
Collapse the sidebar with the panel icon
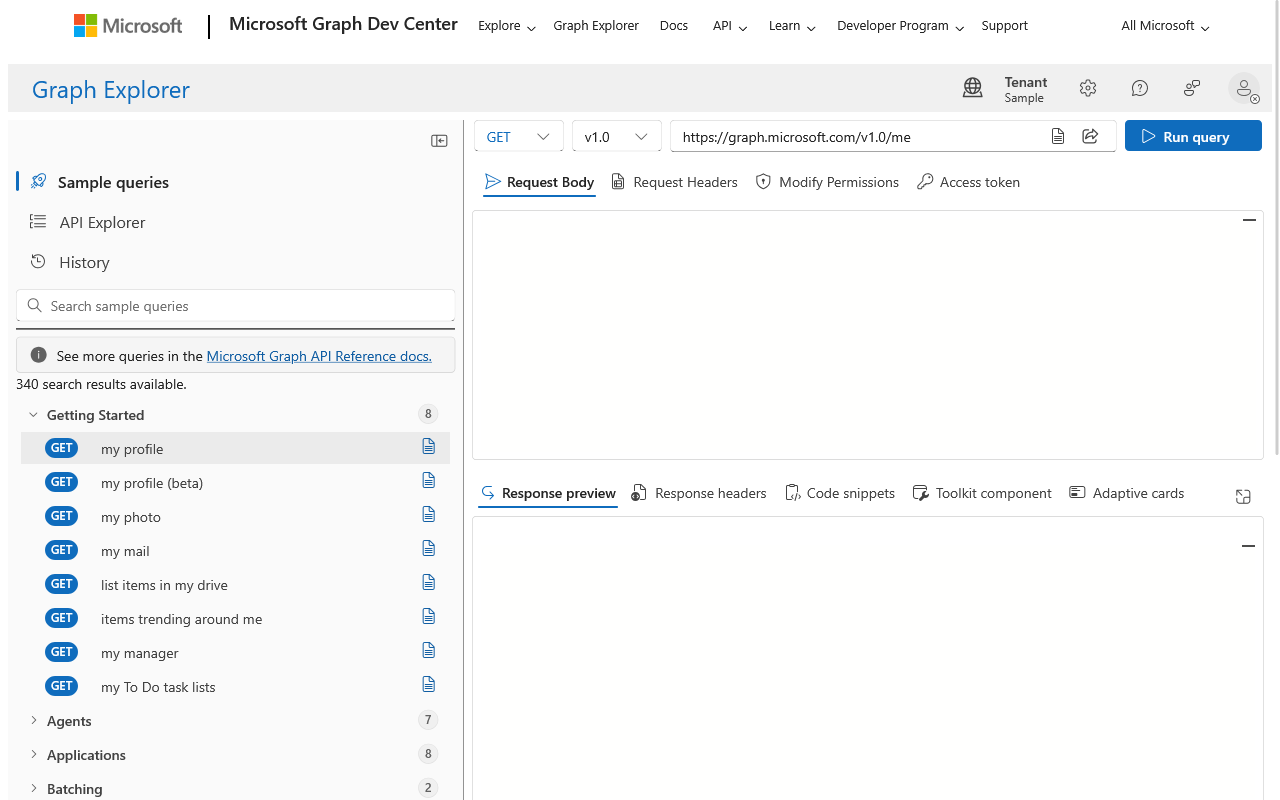click(x=439, y=141)
